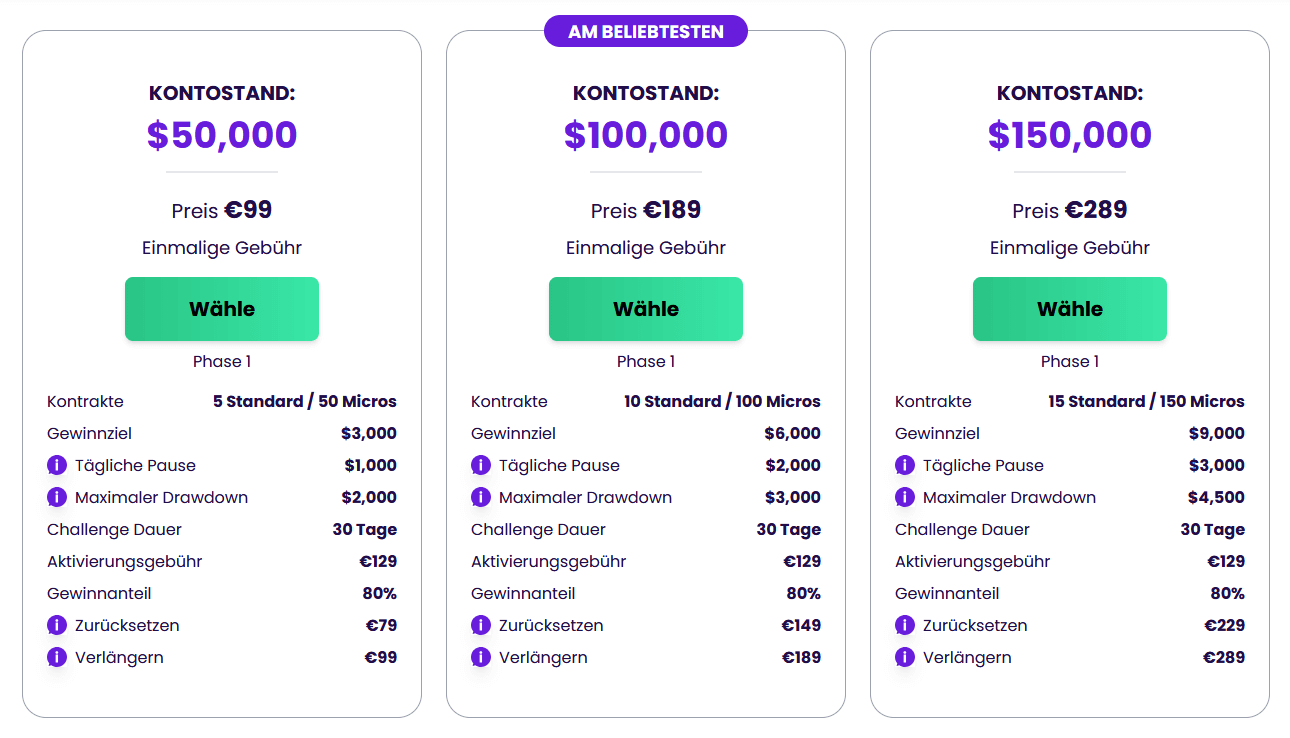Click Wähle for the $150,000 account
The width and height of the screenshot is (1290, 738).
click(1070, 309)
